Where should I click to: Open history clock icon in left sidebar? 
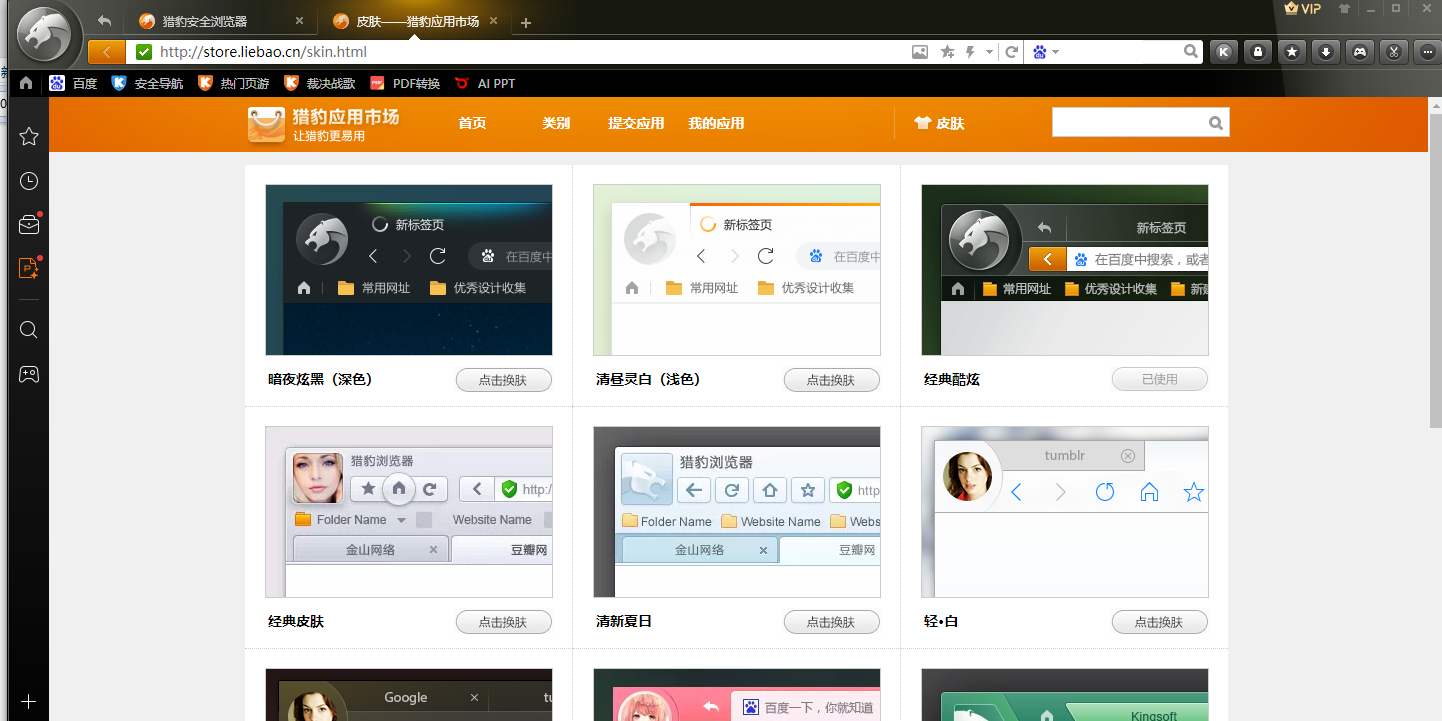(29, 181)
